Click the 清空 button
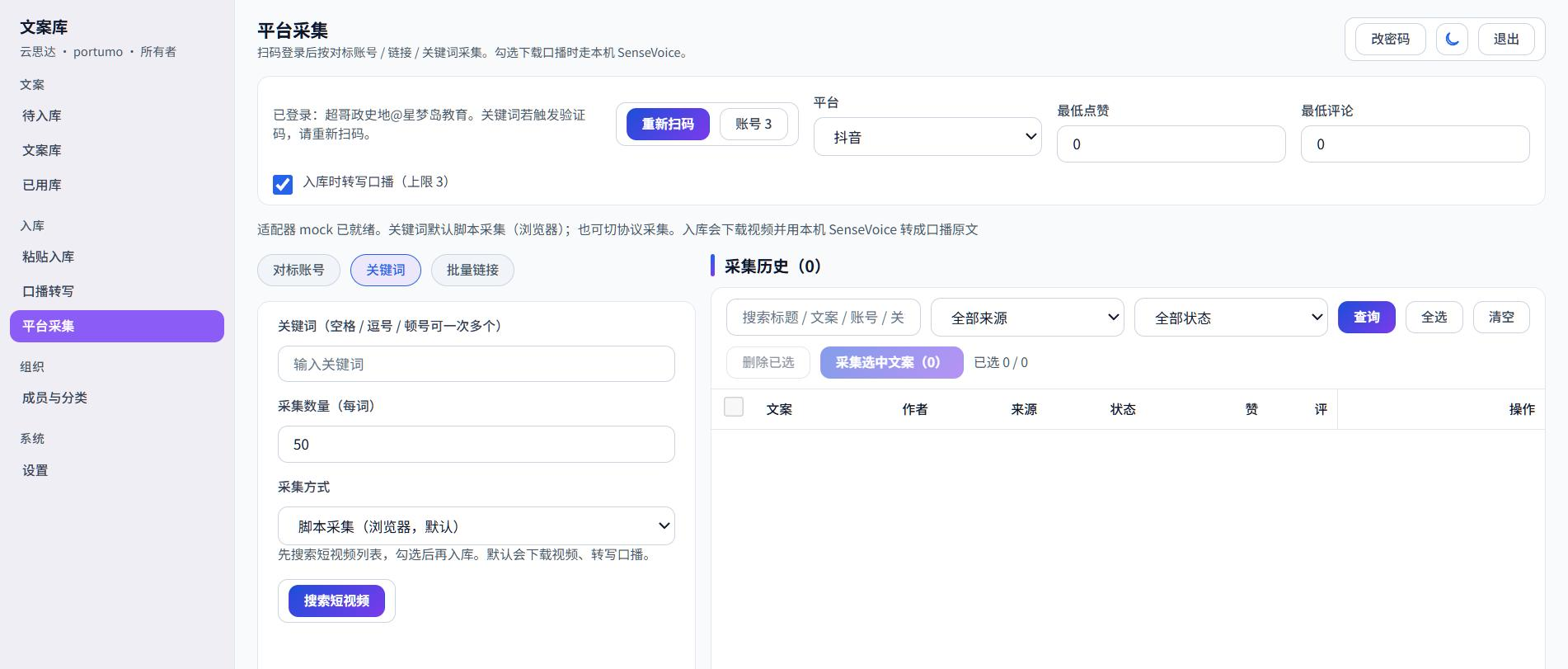The width and height of the screenshot is (1568, 669). tap(1501, 317)
